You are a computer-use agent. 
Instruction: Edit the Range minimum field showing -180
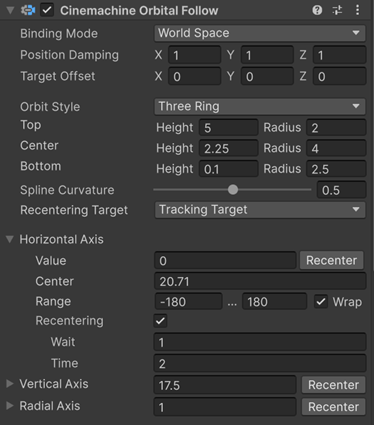[188, 302]
